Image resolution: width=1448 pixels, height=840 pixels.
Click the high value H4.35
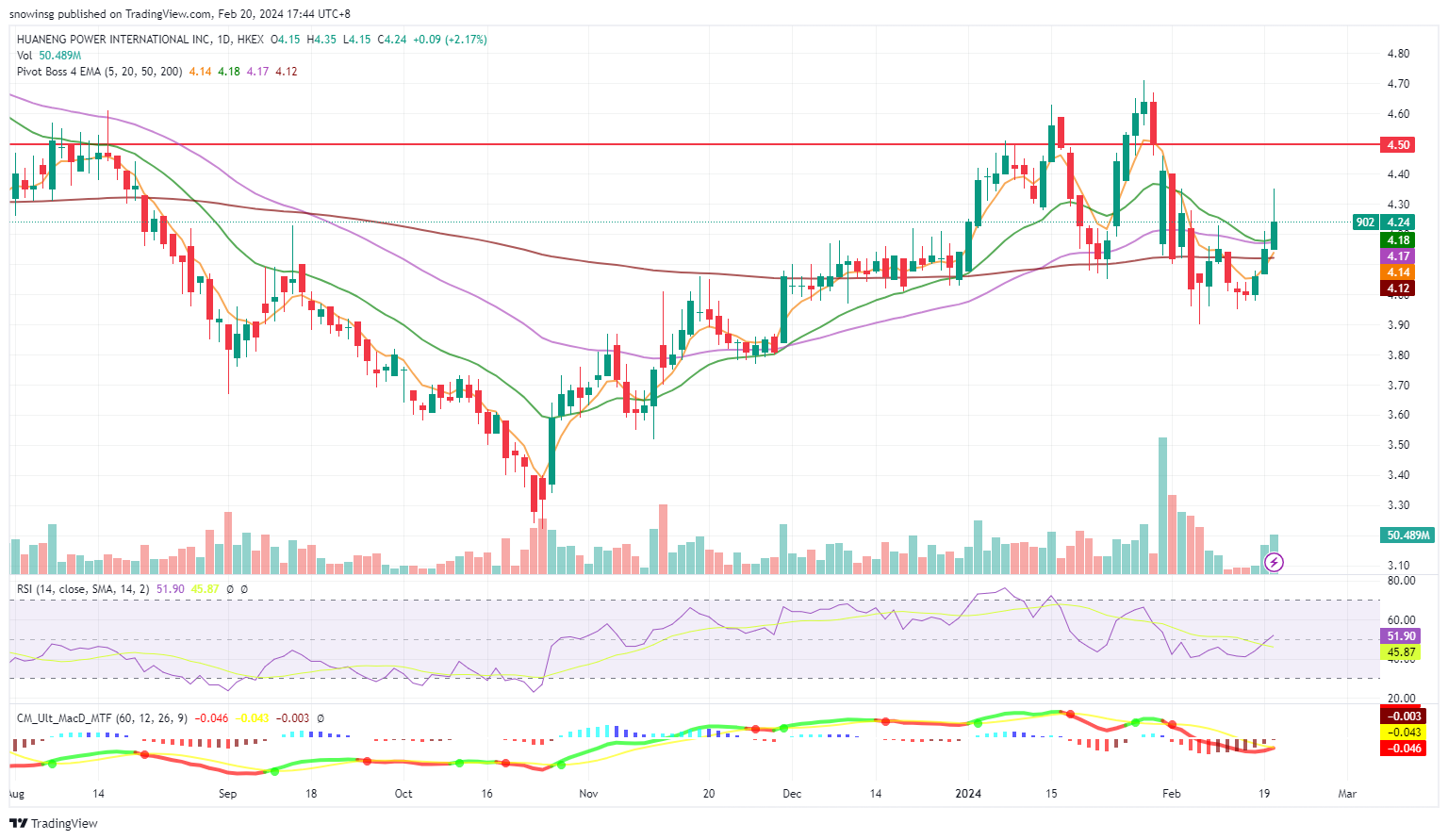[x=321, y=40]
